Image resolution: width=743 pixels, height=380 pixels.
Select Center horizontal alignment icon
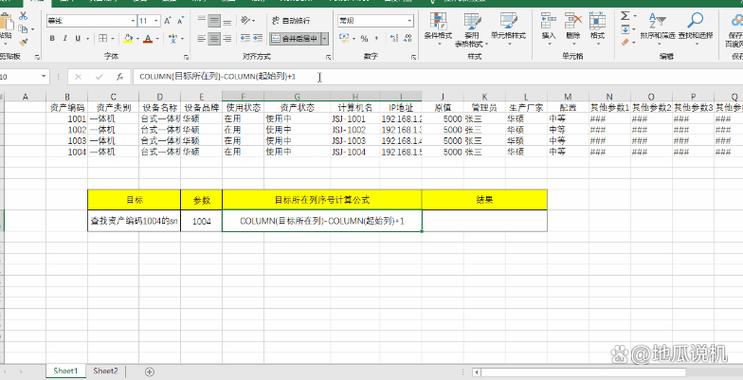pos(215,38)
